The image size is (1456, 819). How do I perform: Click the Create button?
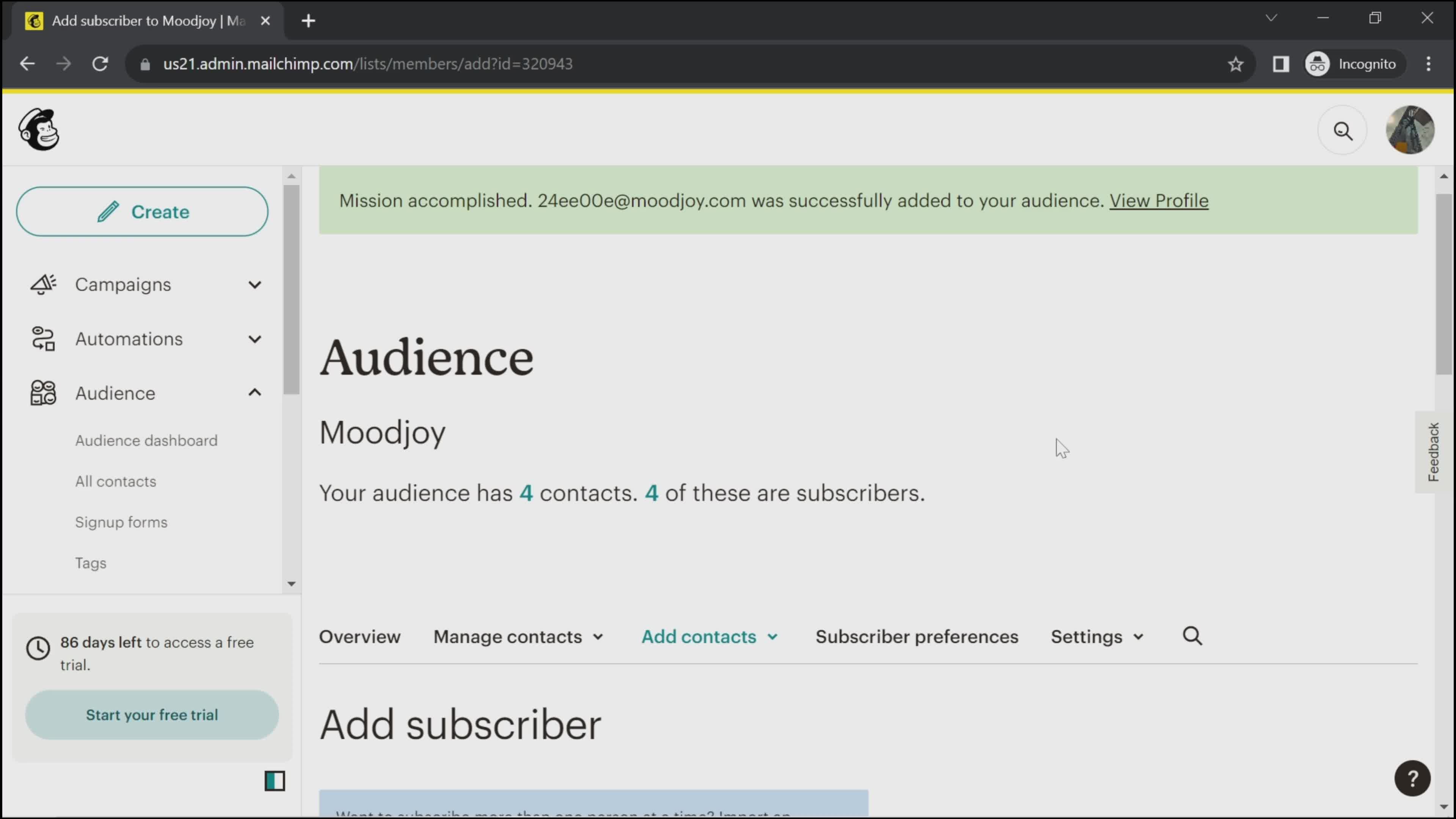click(x=142, y=212)
